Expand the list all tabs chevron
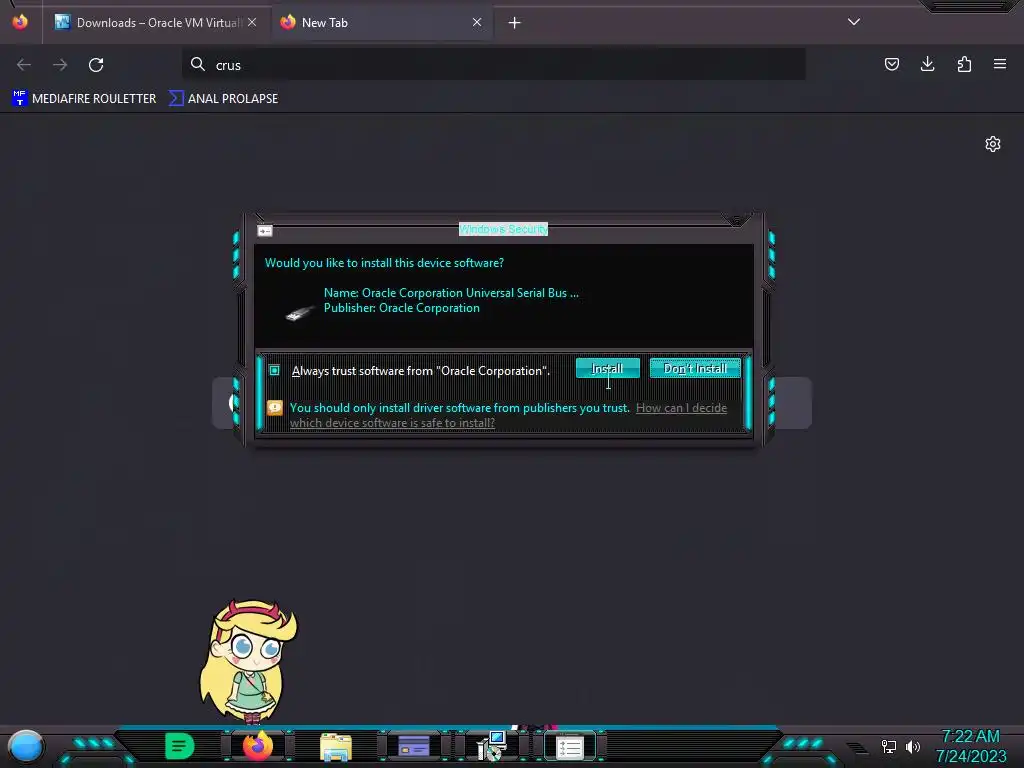This screenshot has height=768, width=1024. pyautogui.click(x=854, y=22)
